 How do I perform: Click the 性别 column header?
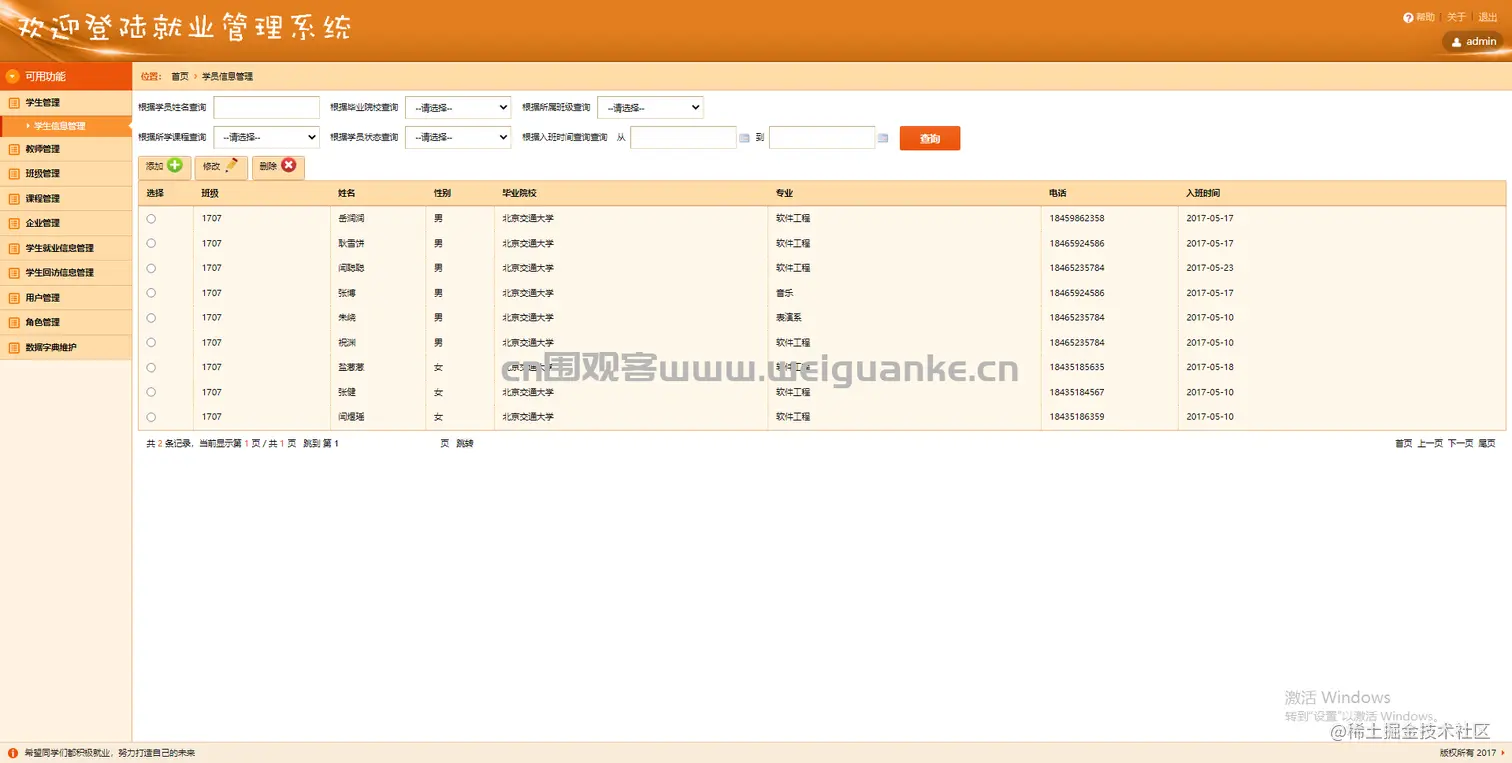click(x=442, y=193)
